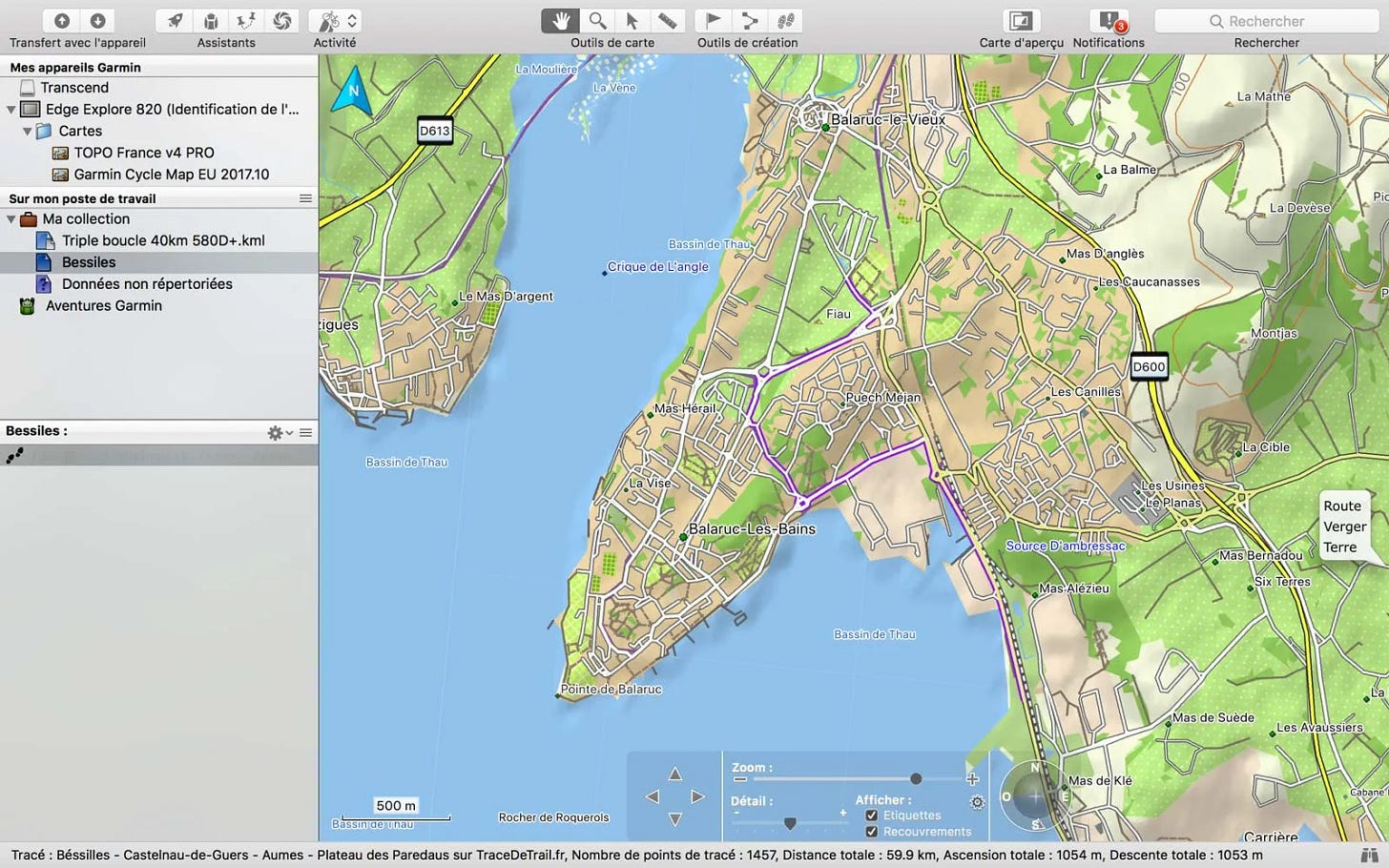
Task: Select the magnifier zoom map tool
Action: pos(596,20)
